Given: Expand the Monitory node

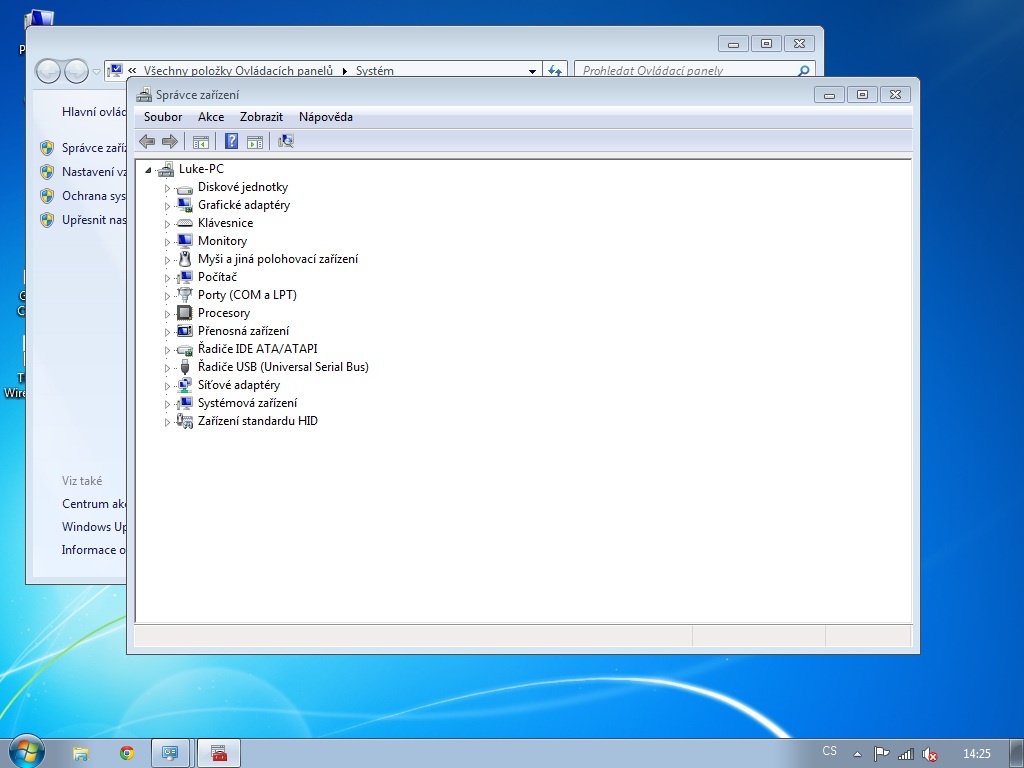Looking at the screenshot, I should [167, 242].
